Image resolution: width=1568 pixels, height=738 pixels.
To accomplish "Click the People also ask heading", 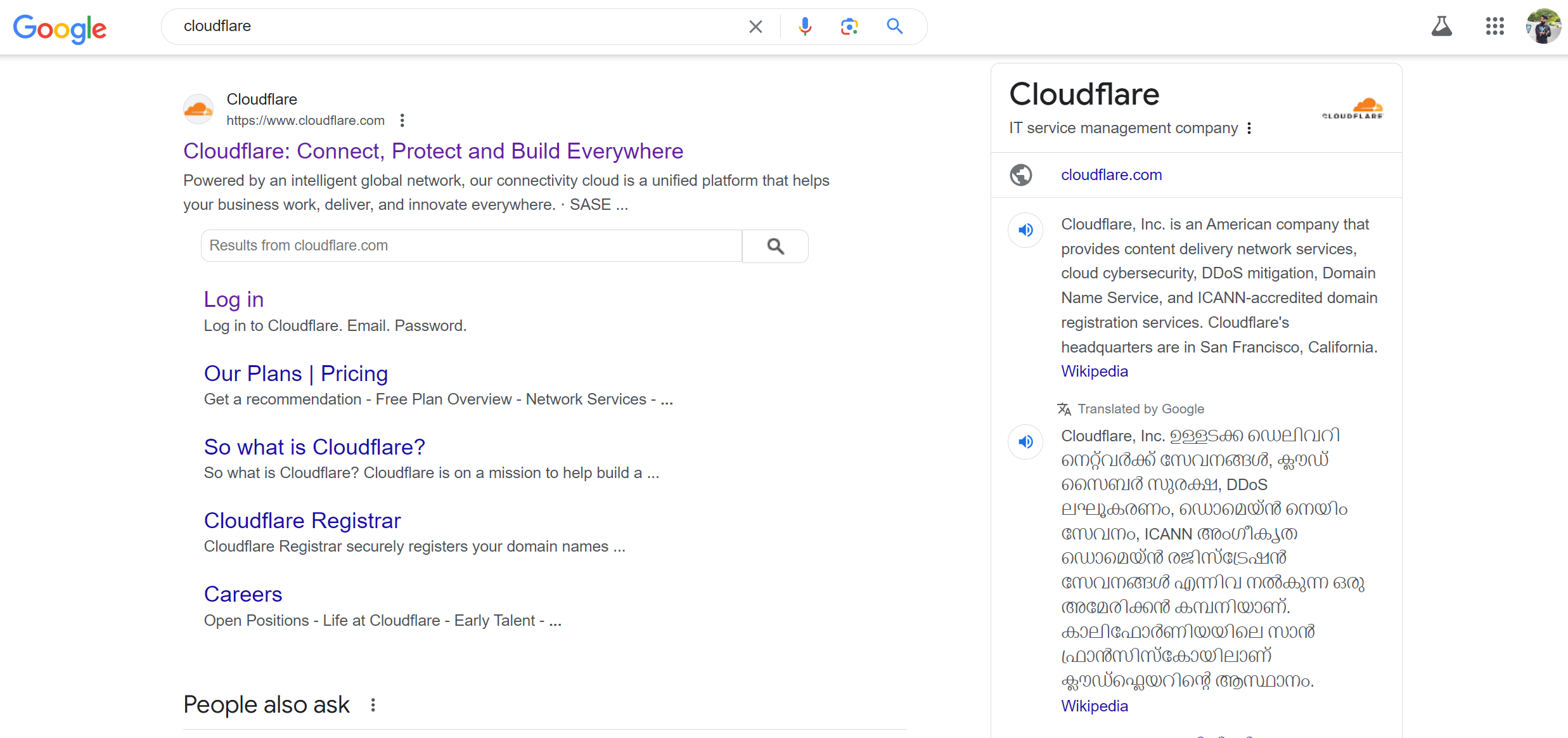I will point(266,705).
